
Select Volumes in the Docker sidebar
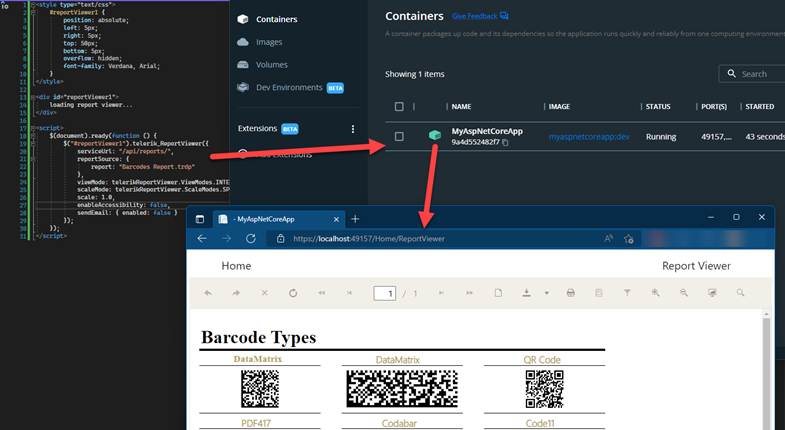271,65
